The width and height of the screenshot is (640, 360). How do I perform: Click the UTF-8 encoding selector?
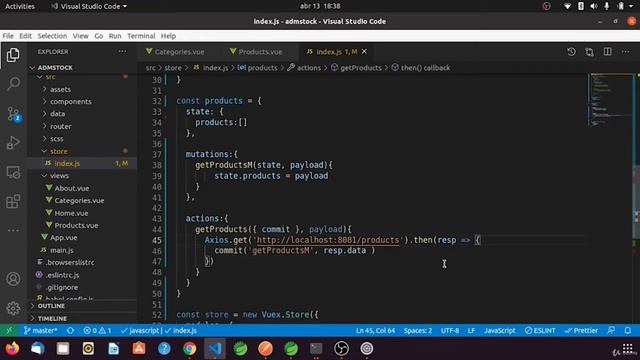450,330
